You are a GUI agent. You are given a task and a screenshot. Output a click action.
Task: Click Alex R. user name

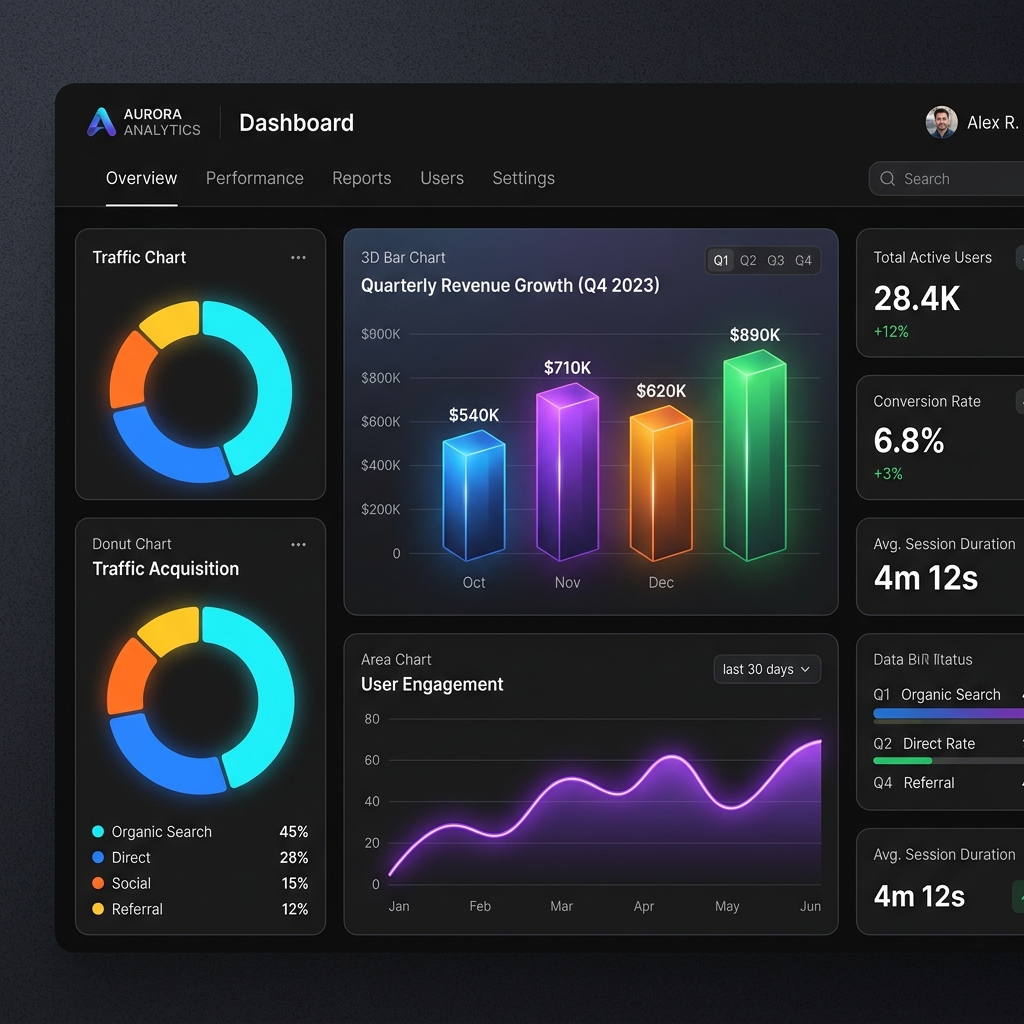click(993, 123)
